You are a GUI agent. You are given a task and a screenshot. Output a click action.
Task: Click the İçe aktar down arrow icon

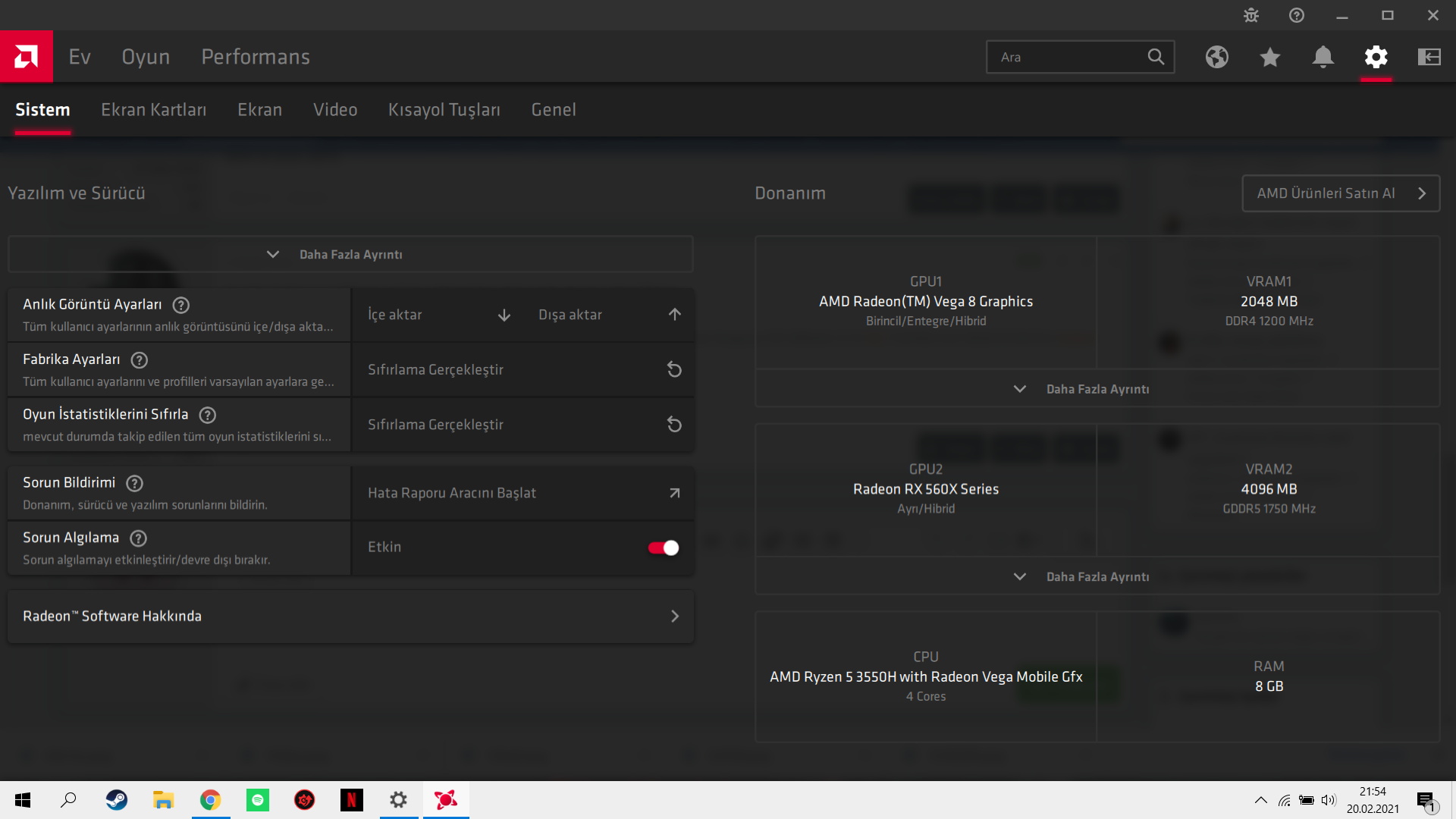click(x=504, y=315)
